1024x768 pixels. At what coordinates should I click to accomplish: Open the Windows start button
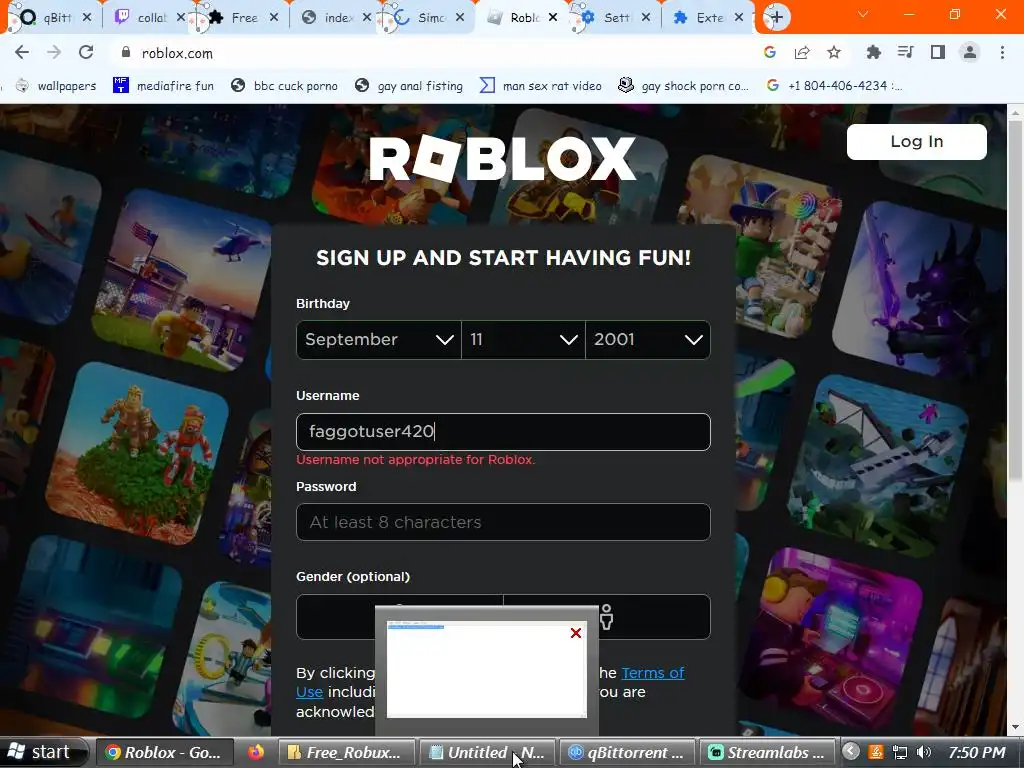coord(43,752)
